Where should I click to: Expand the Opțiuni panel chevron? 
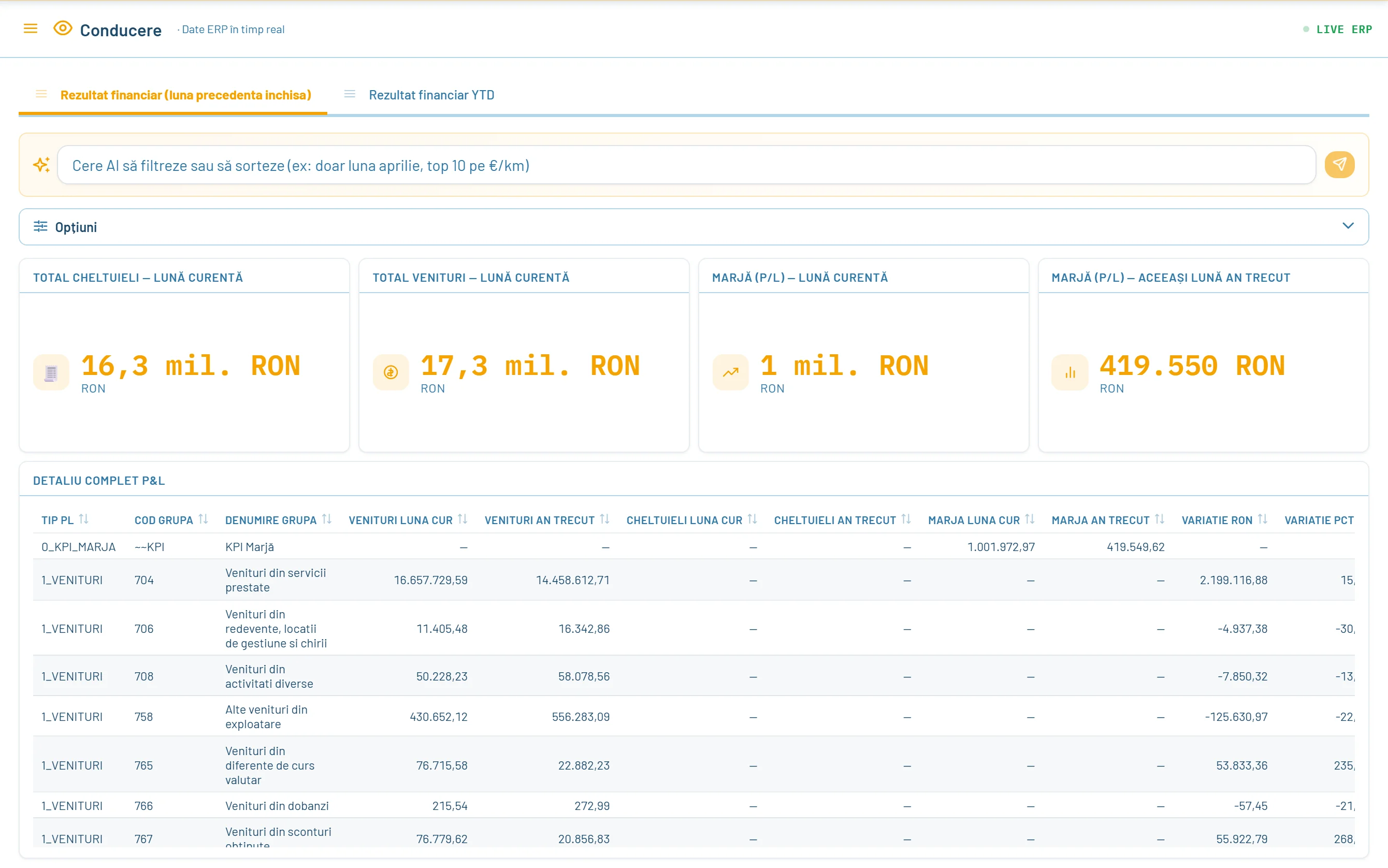point(1348,226)
